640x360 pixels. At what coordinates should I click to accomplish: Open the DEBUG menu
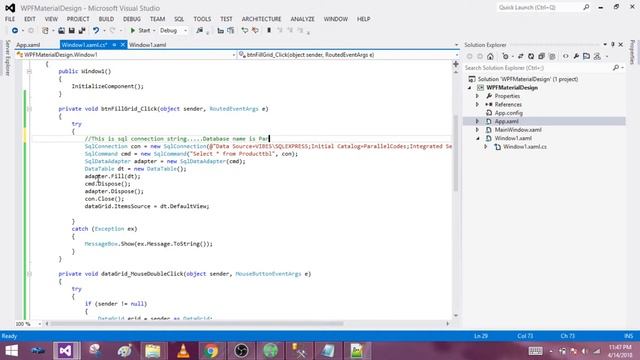tap(131, 19)
